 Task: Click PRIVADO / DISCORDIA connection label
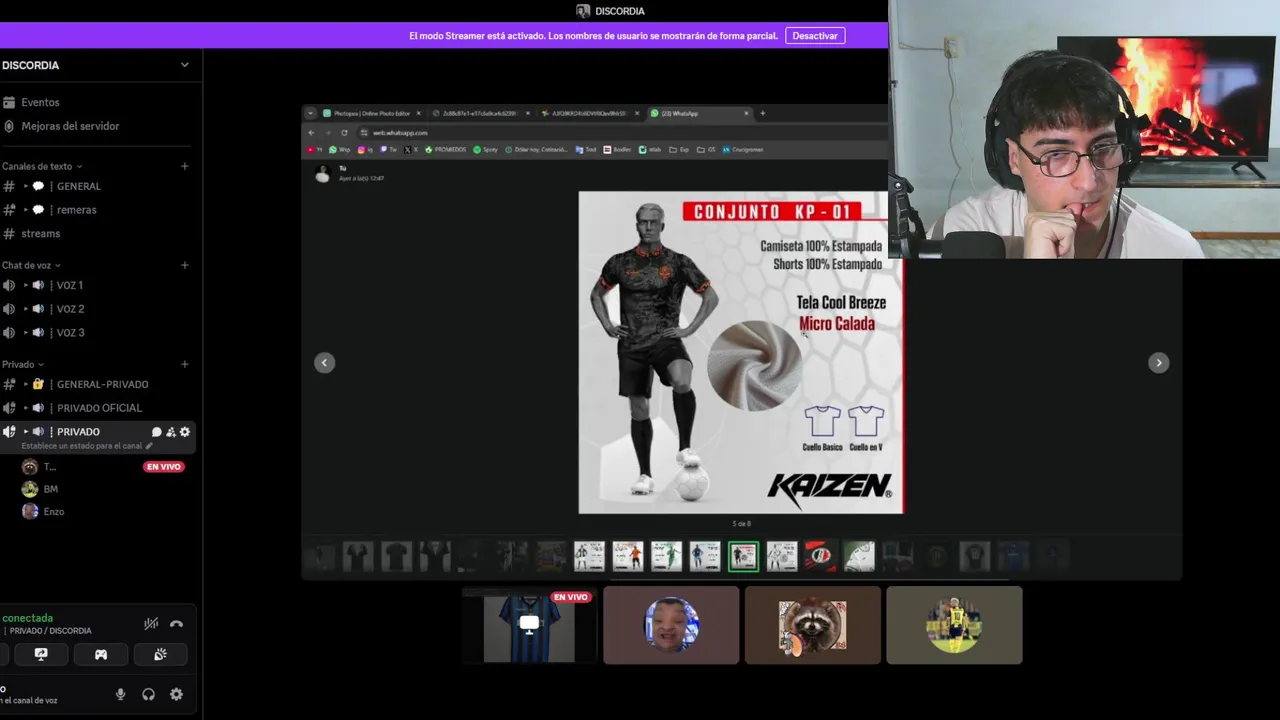[x=50, y=631]
